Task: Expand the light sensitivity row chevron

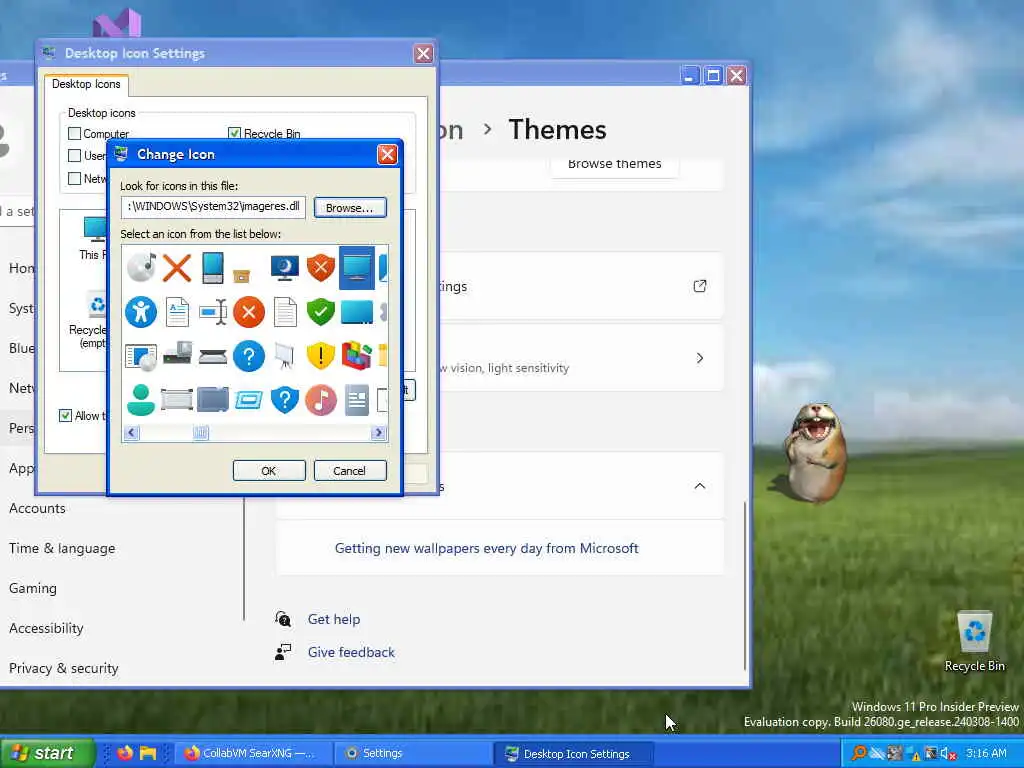Action: pyautogui.click(x=700, y=358)
